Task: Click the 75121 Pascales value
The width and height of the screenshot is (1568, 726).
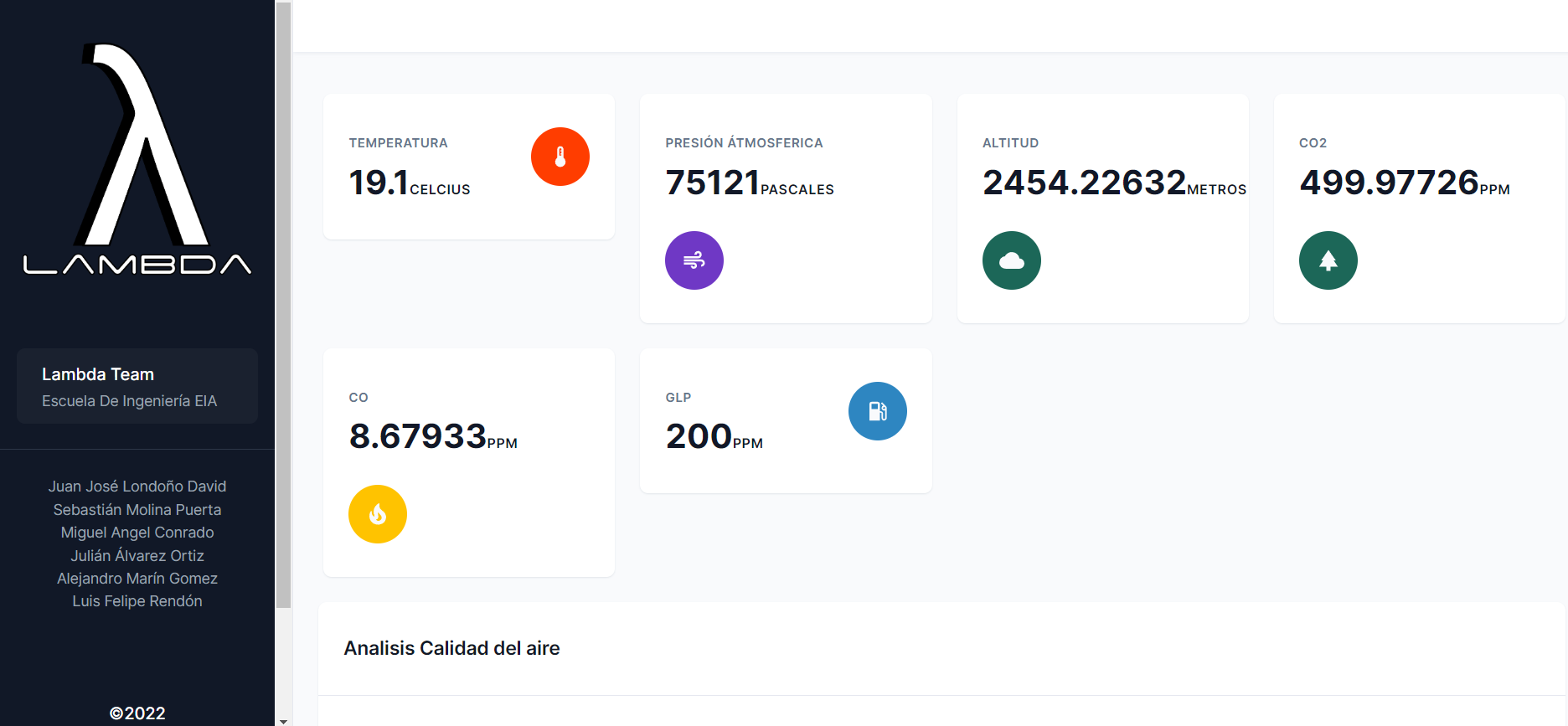Action: coord(750,183)
